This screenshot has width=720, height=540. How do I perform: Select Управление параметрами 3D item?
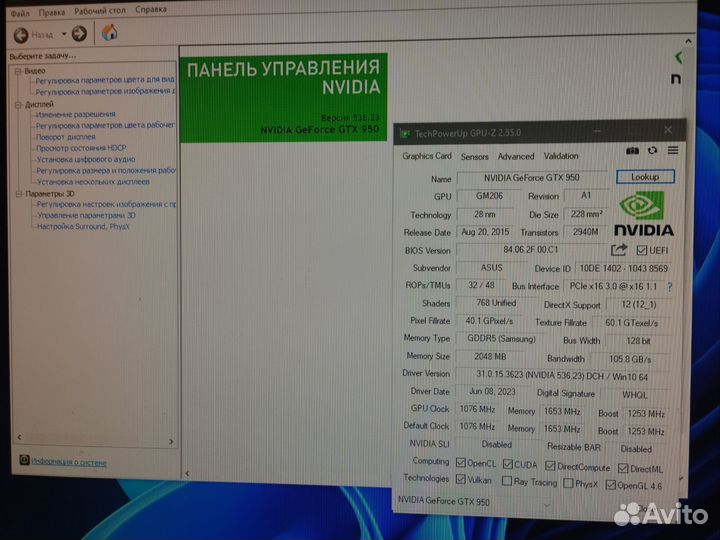click(86, 215)
